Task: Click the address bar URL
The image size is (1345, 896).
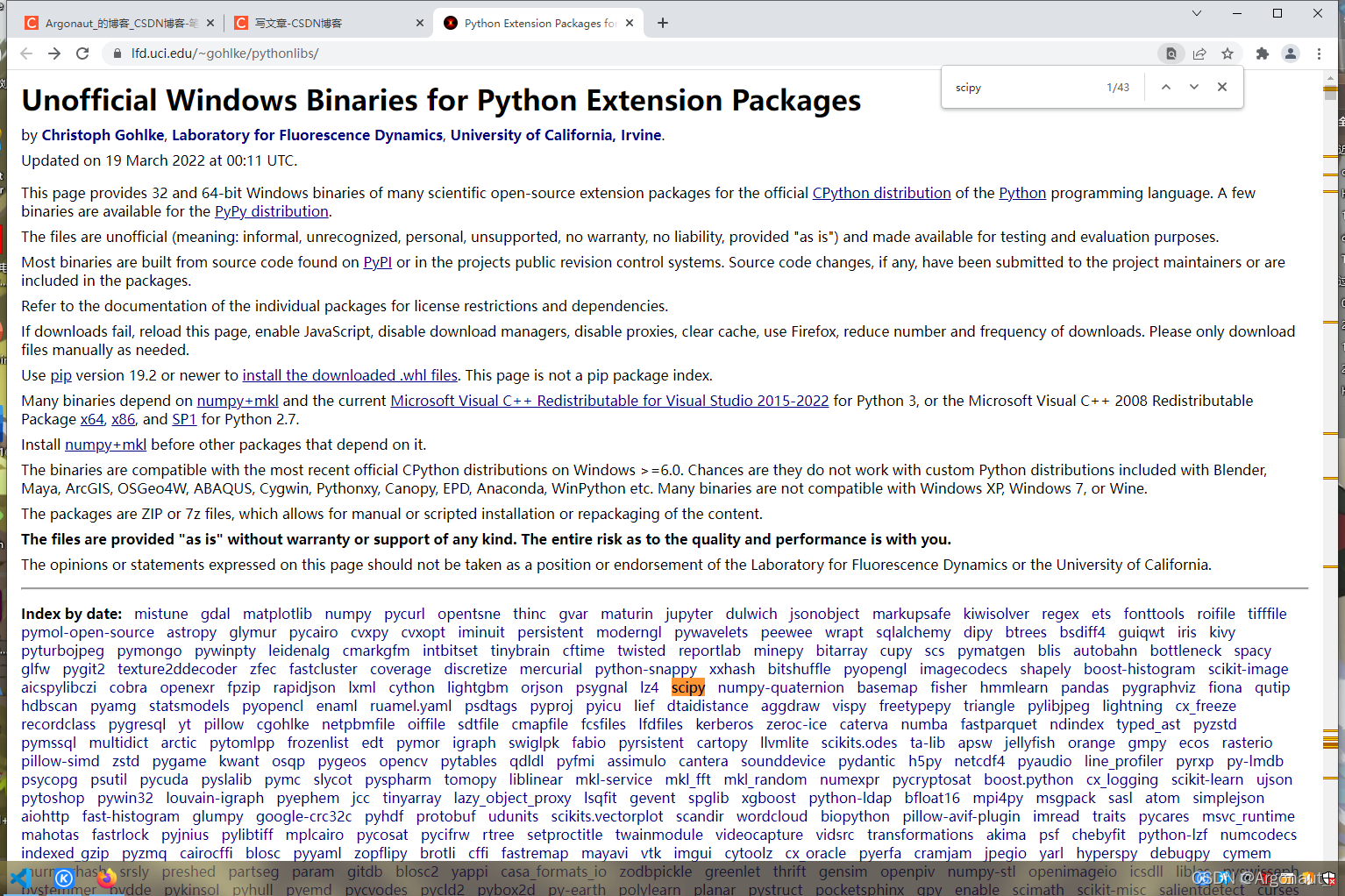Action: click(x=224, y=53)
